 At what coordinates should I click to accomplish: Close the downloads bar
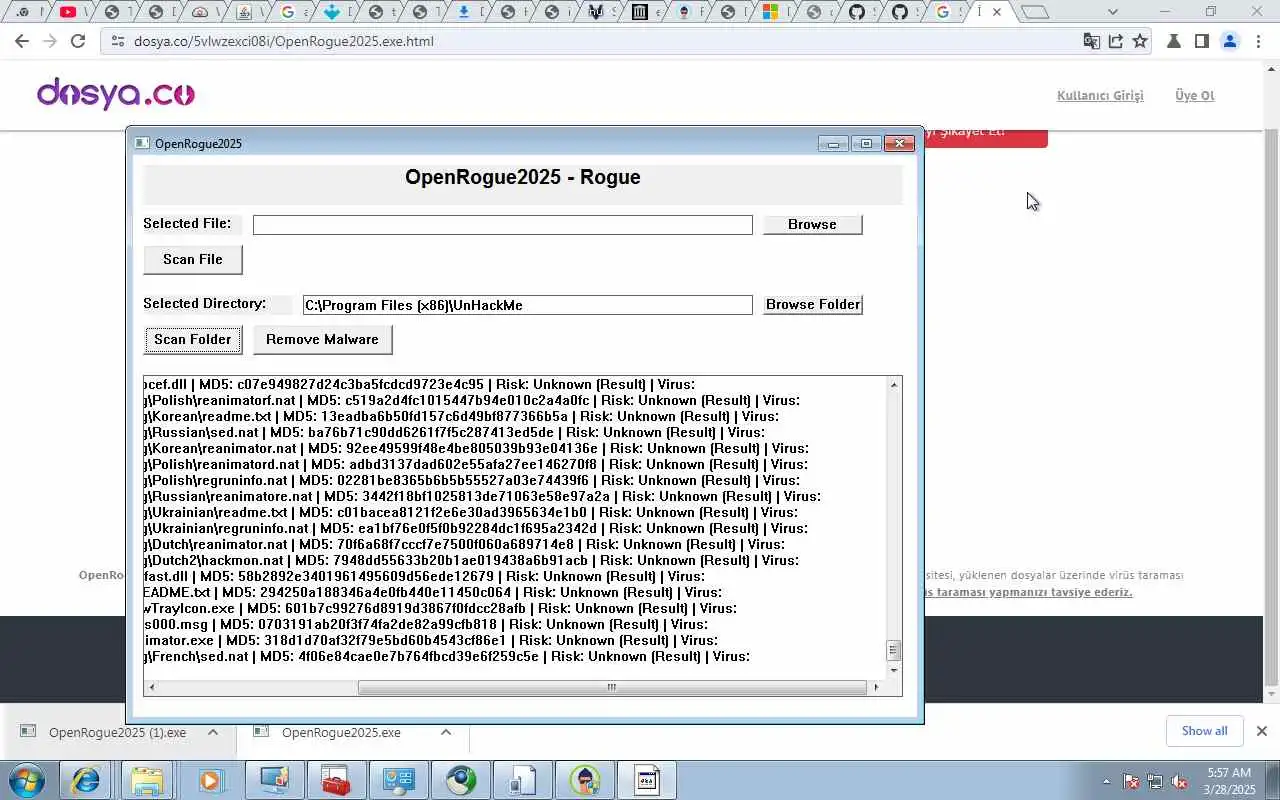click(1261, 731)
